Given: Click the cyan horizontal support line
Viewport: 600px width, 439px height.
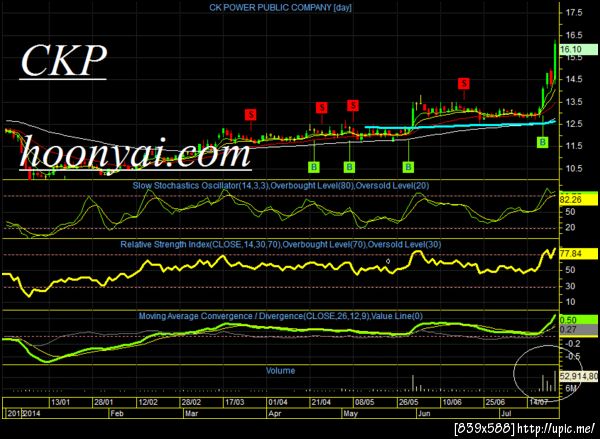Looking at the screenshot, I should (461, 125).
